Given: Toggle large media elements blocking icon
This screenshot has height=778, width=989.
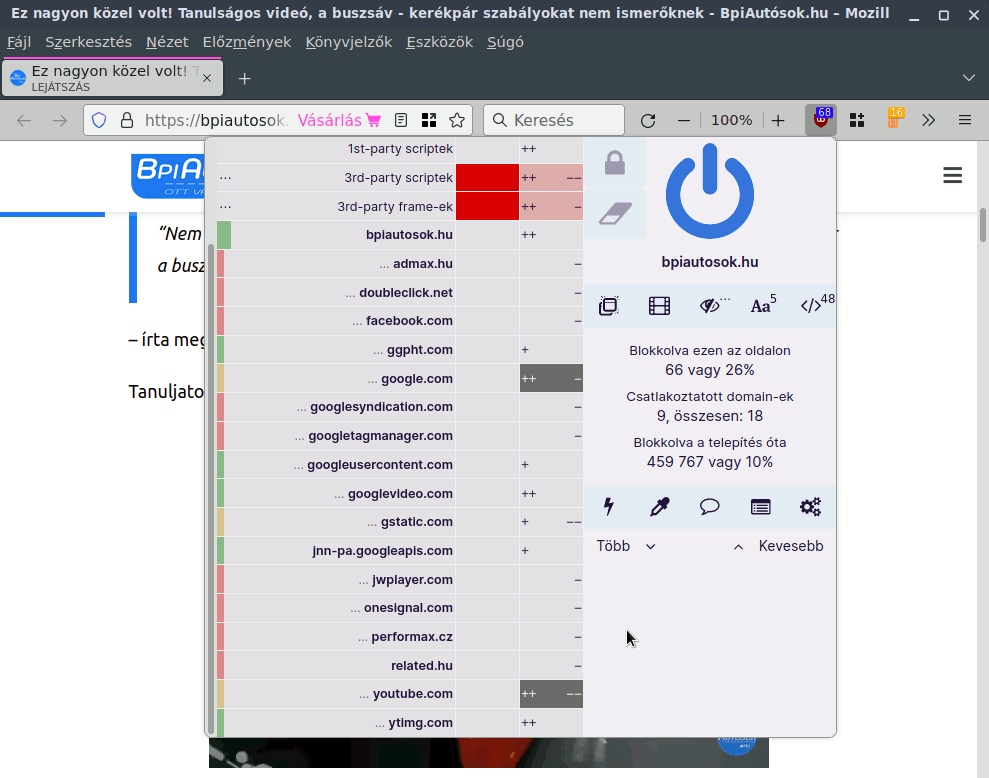Looking at the screenshot, I should pos(659,306).
